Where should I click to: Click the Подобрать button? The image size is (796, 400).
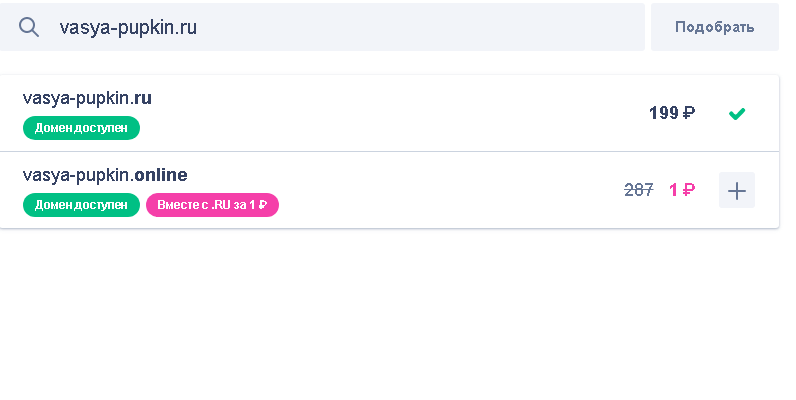pos(715,27)
